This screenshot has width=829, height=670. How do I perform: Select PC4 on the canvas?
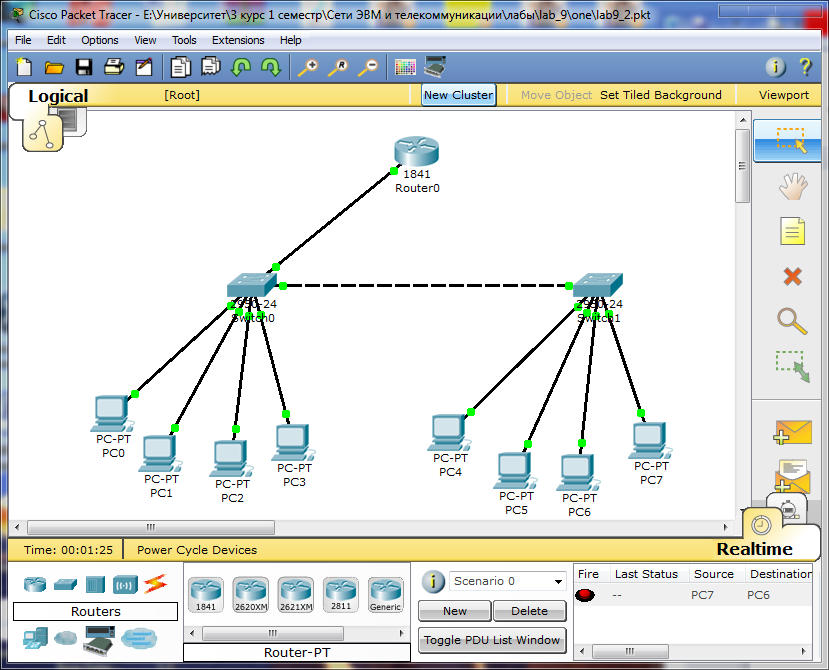tap(448, 434)
